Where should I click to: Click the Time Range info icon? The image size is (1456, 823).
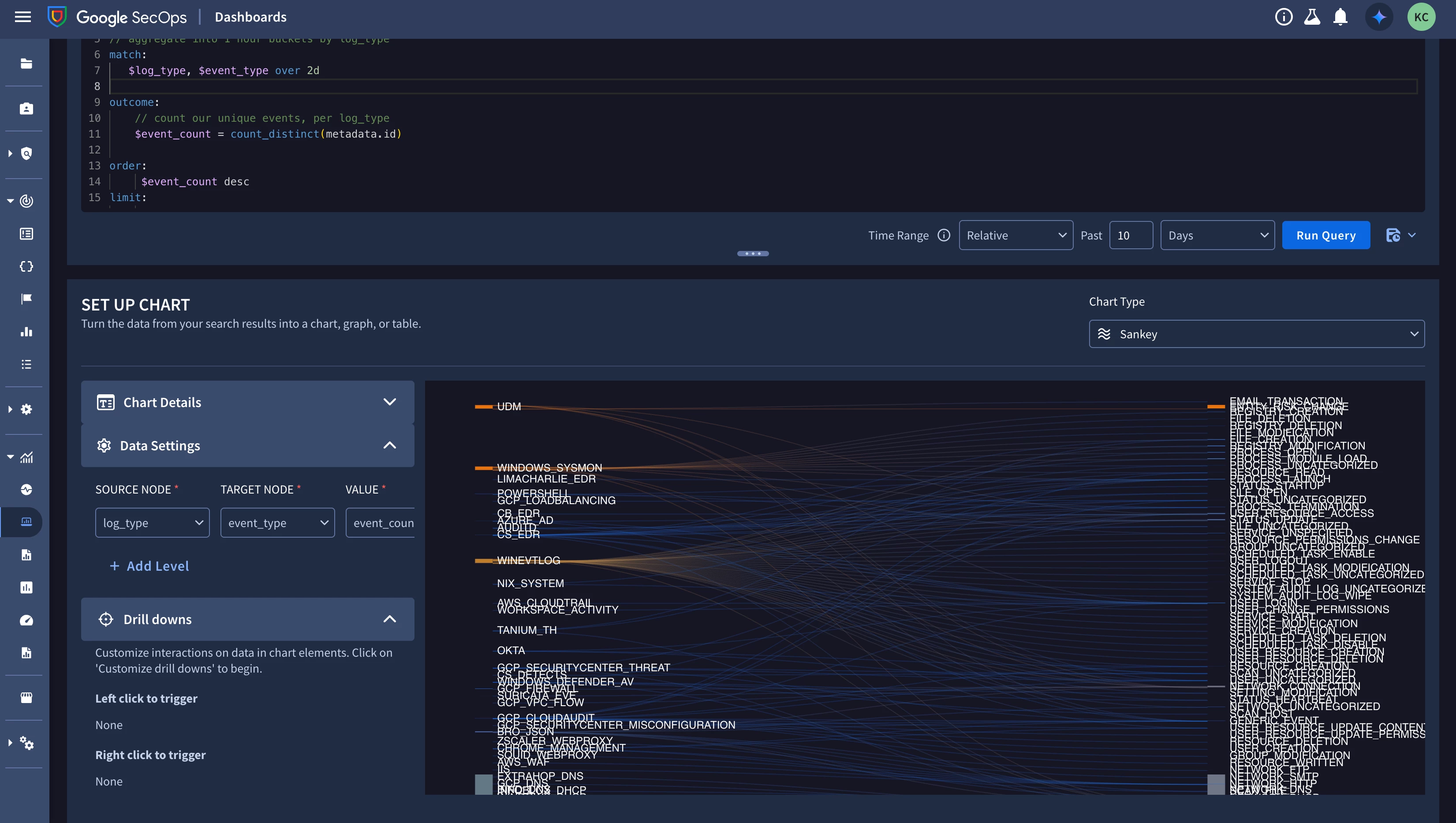tap(944, 235)
